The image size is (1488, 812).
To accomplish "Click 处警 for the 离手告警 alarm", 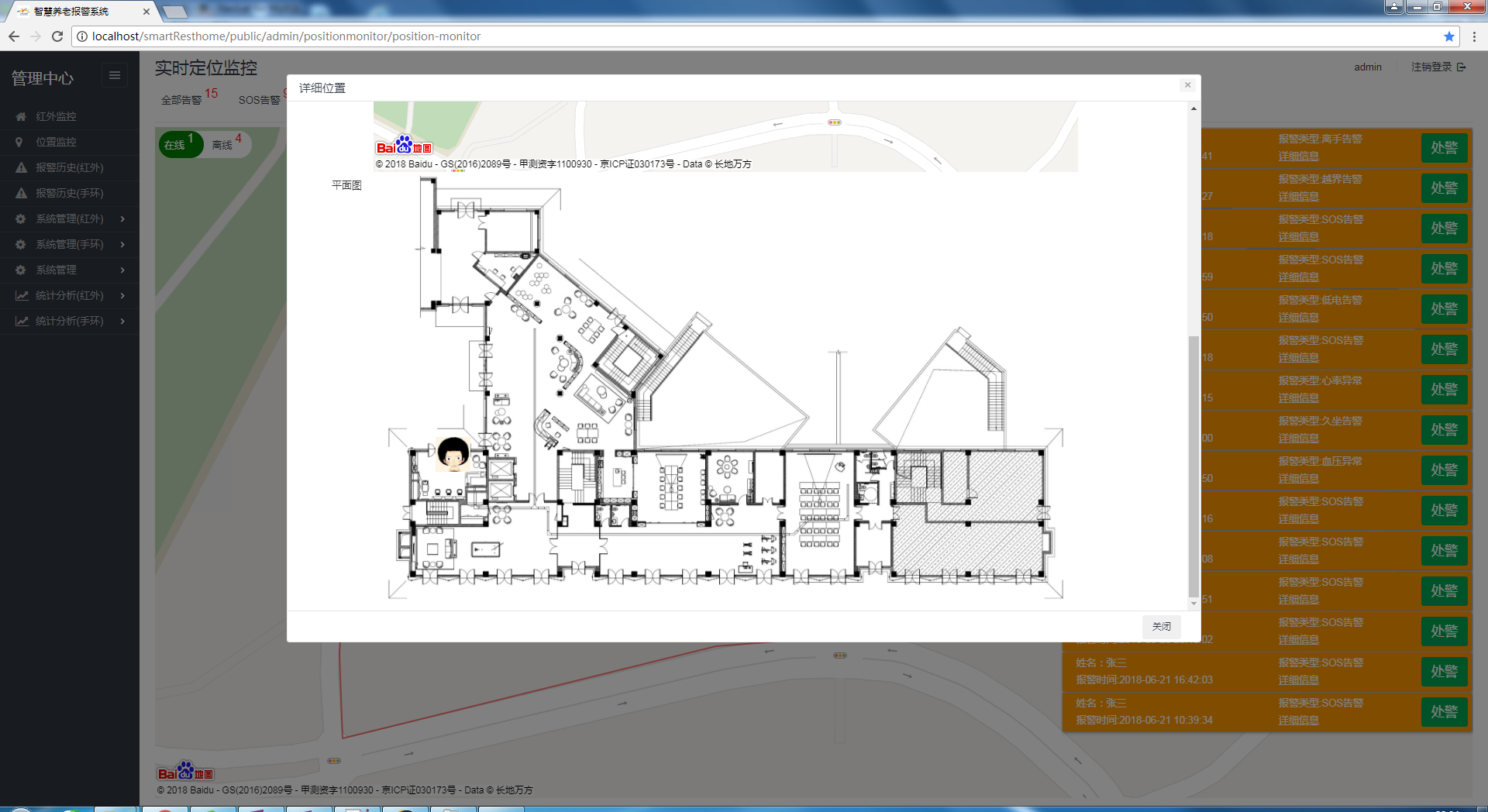I will pyautogui.click(x=1445, y=147).
